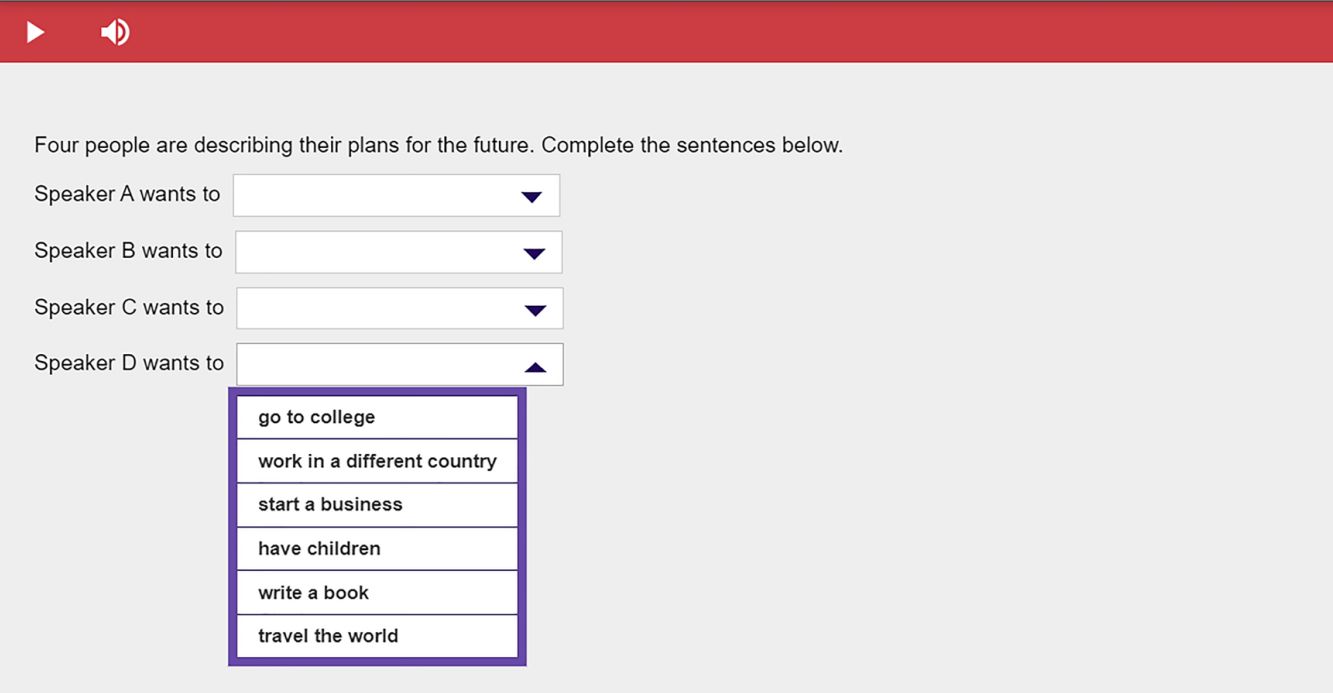
Task: Click the upward arrow on Speaker D's dropdown
Action: coord(536,364)
